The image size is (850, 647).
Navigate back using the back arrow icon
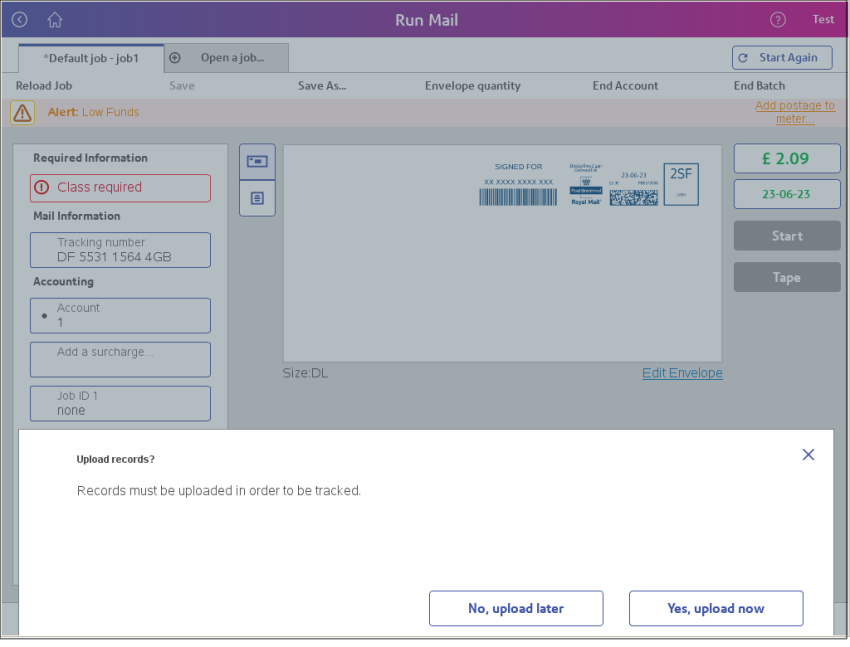(x=18, y=19)
